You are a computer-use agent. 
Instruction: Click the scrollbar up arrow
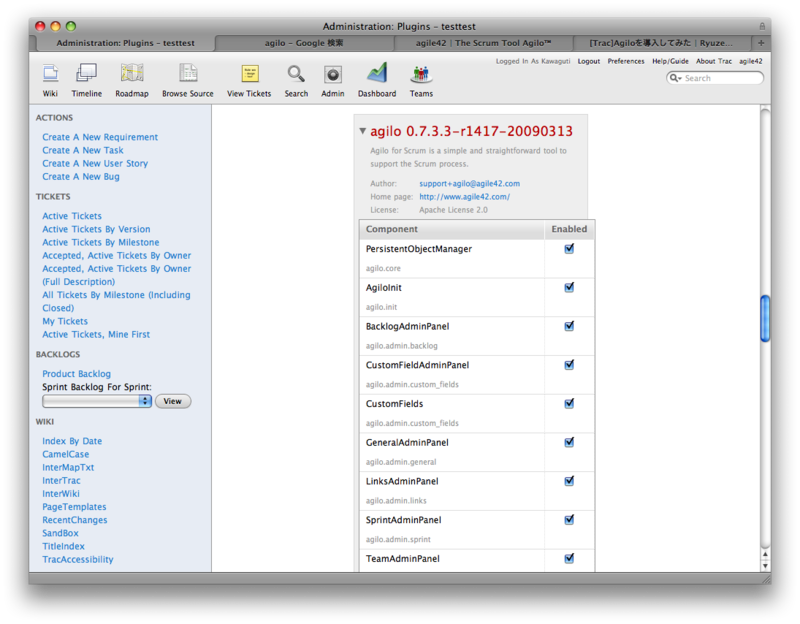(765, 555)
